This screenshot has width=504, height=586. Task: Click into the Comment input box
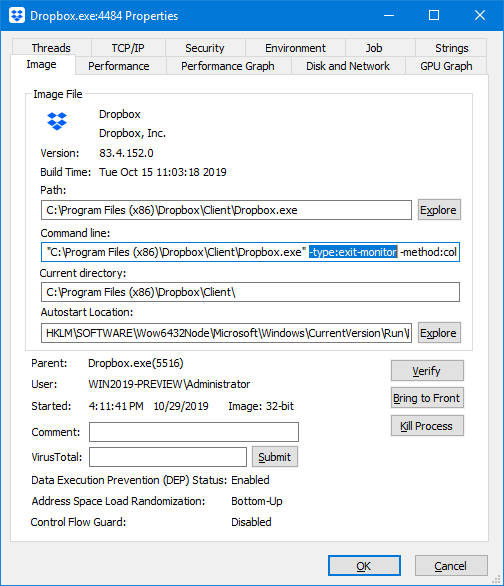[x=194, y=432]
